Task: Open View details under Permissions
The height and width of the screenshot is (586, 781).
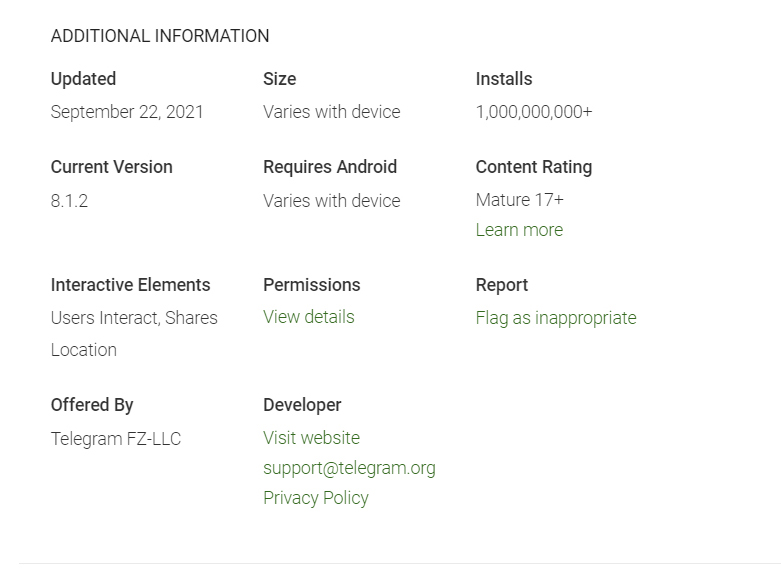Action: coord(308,317)
